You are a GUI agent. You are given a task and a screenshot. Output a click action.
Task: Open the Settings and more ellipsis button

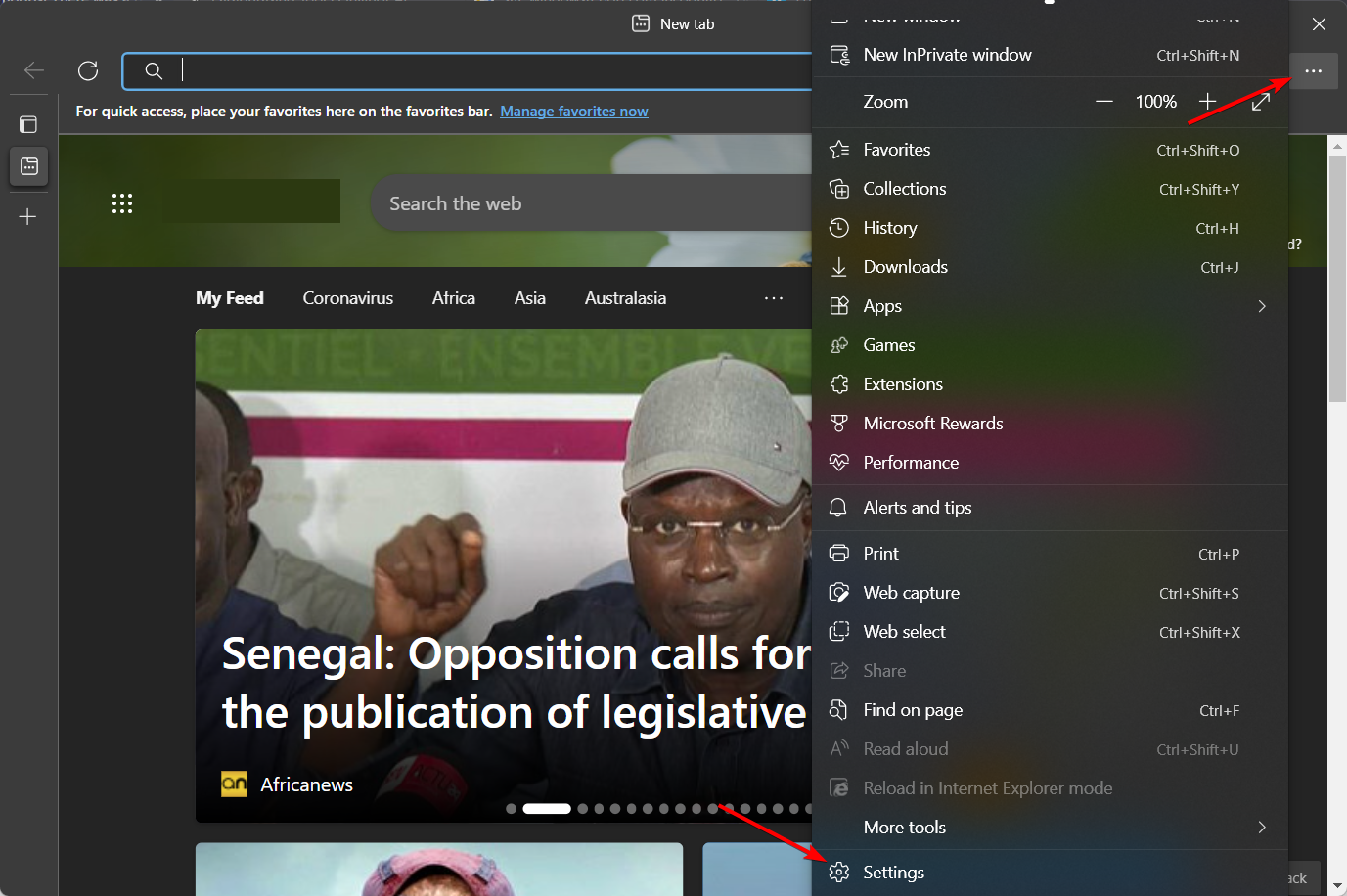[1313, 71]
